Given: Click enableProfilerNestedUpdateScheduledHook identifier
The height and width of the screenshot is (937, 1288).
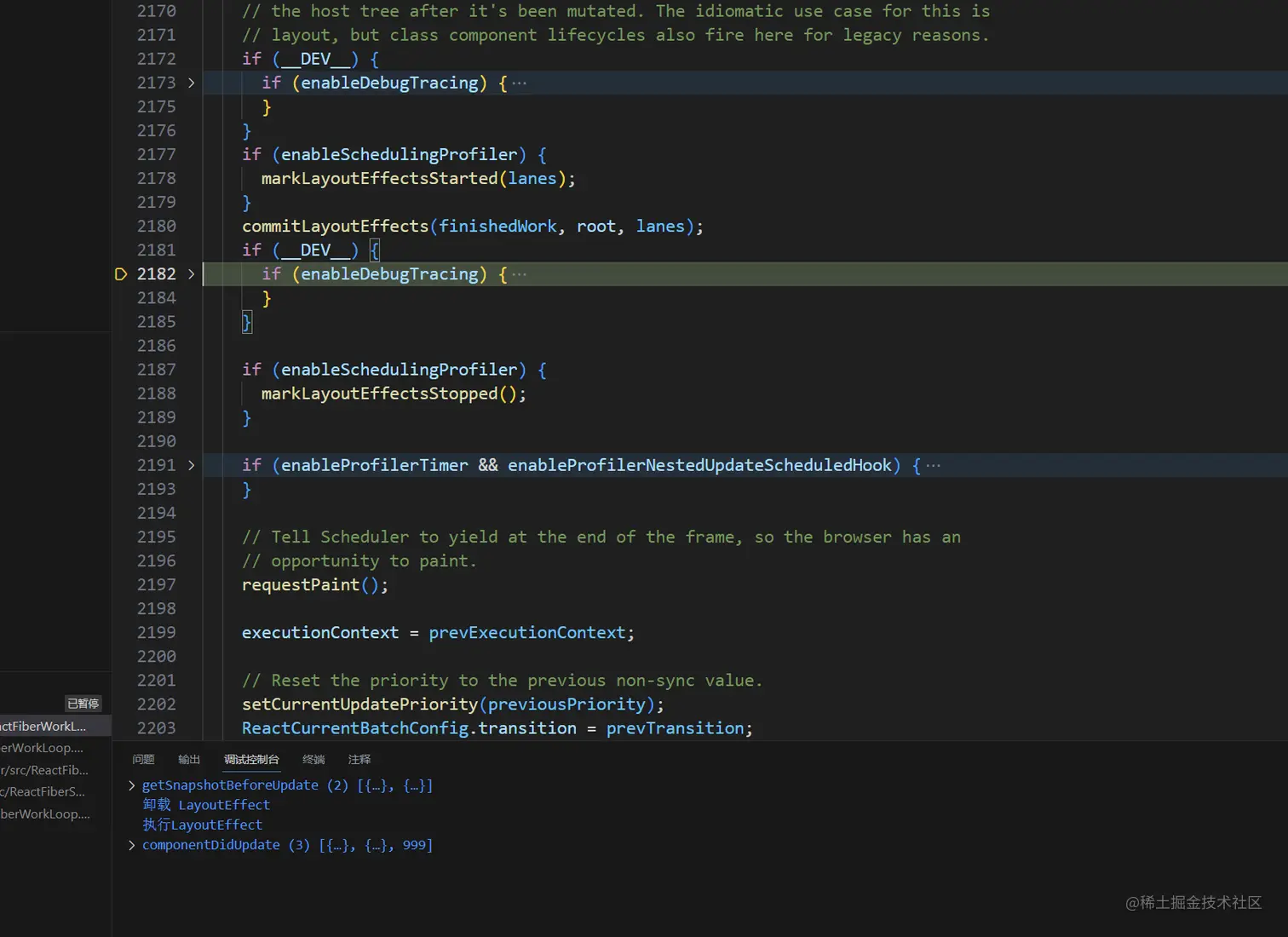Looking at the screenshot, I should coord(699,465).
